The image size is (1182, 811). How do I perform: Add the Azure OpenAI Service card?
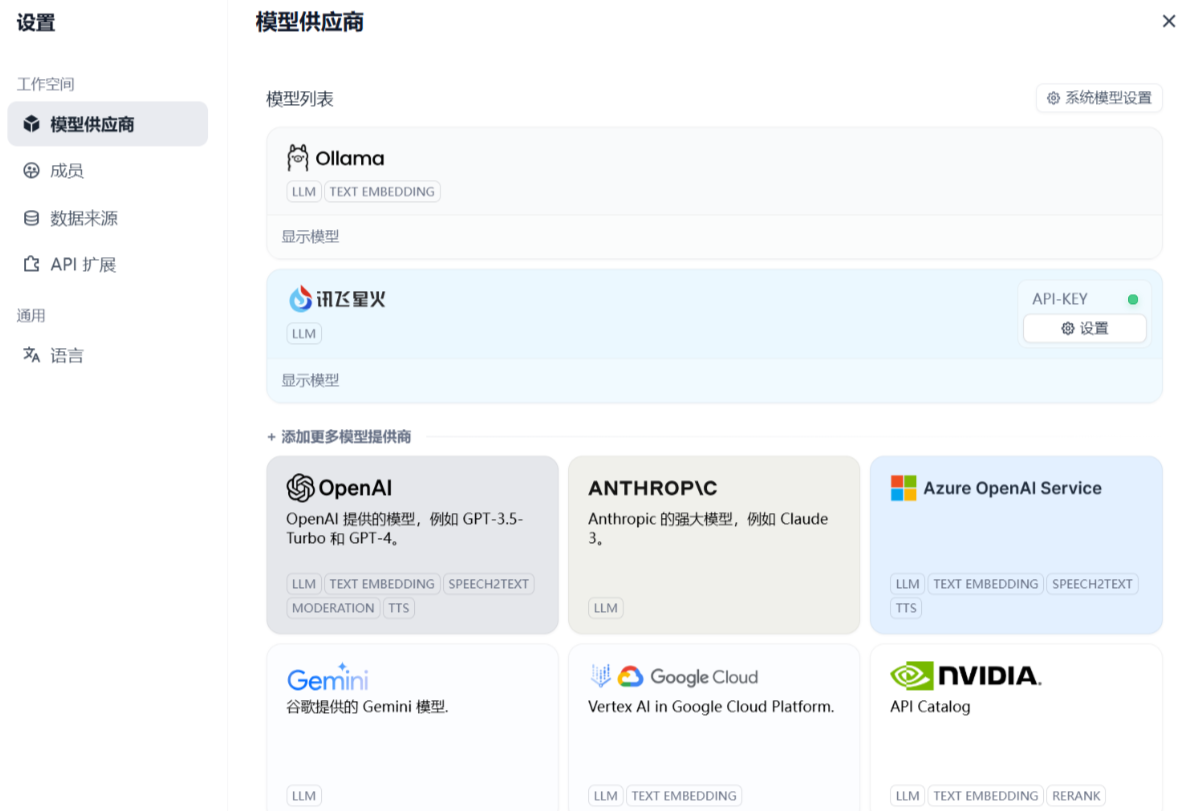click(1016, 544)
